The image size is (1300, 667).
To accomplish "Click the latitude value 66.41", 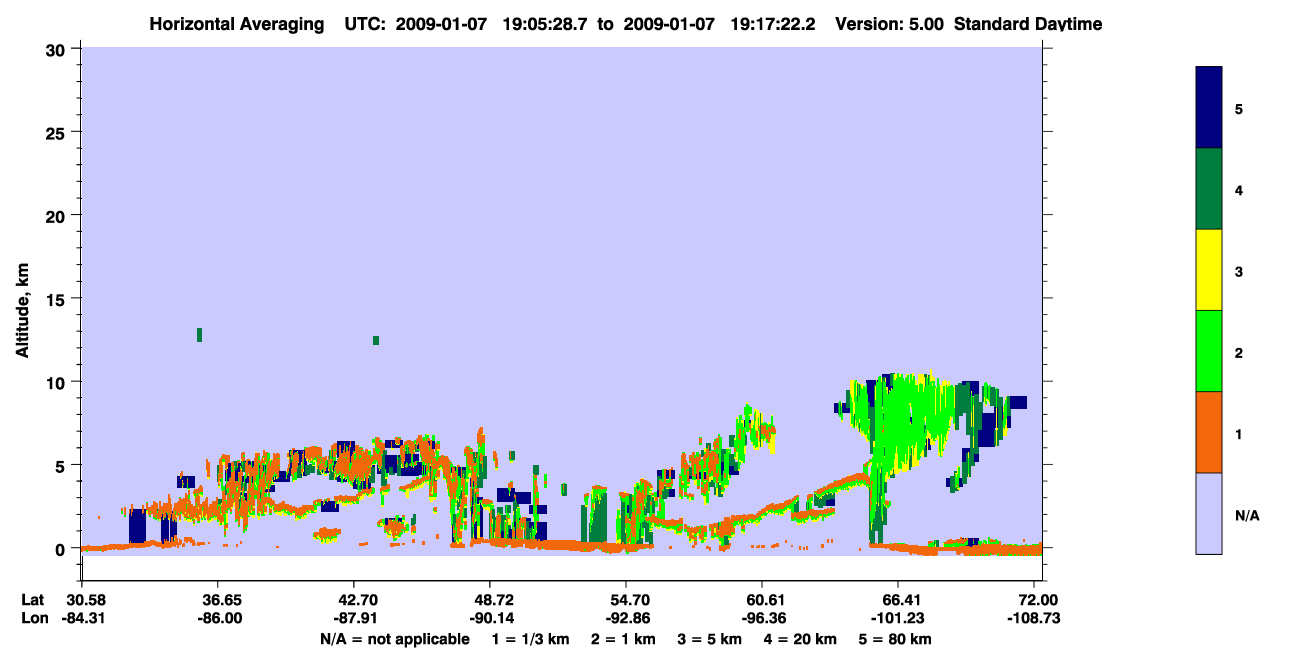I will coord(899,599).
